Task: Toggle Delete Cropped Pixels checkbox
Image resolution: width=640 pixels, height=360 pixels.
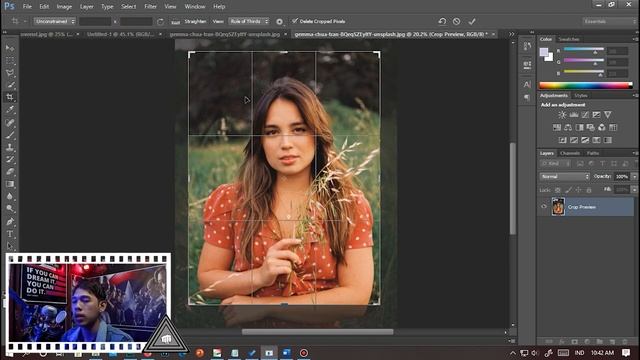Action: pos(295,21)
